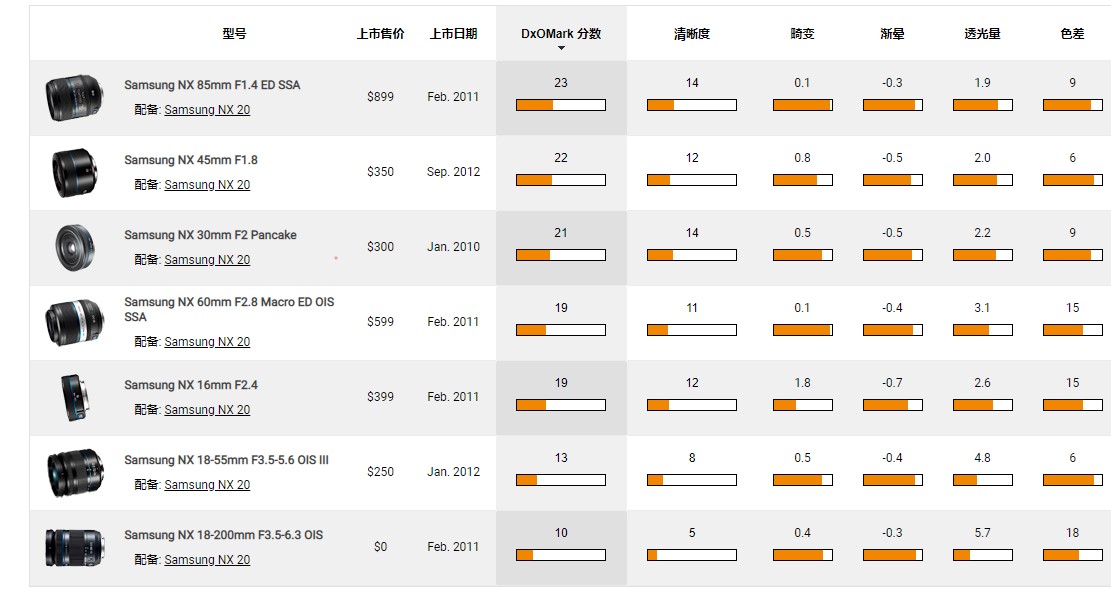Click the Samsung NX 16mm F2.4 lens image
The height and width of the screenshot is (609, 1111).
(x=74, y=397)
